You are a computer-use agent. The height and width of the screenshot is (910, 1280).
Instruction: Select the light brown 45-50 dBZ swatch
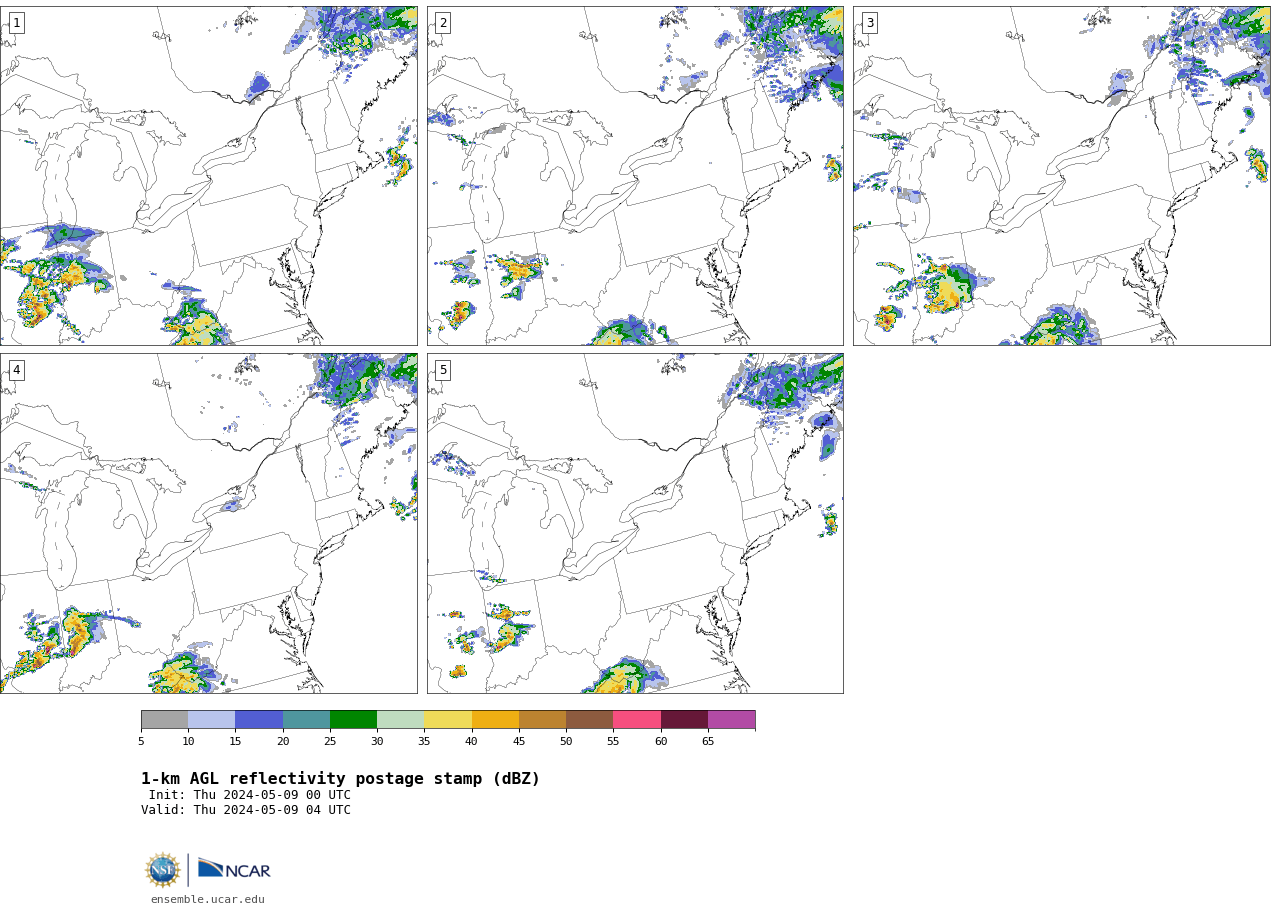(542, 720)
